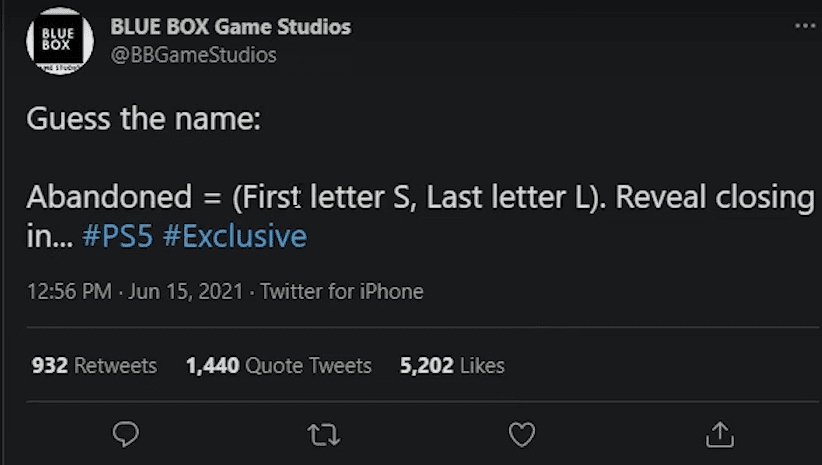Open the Twitter for iPhone source link

[342, 291]
